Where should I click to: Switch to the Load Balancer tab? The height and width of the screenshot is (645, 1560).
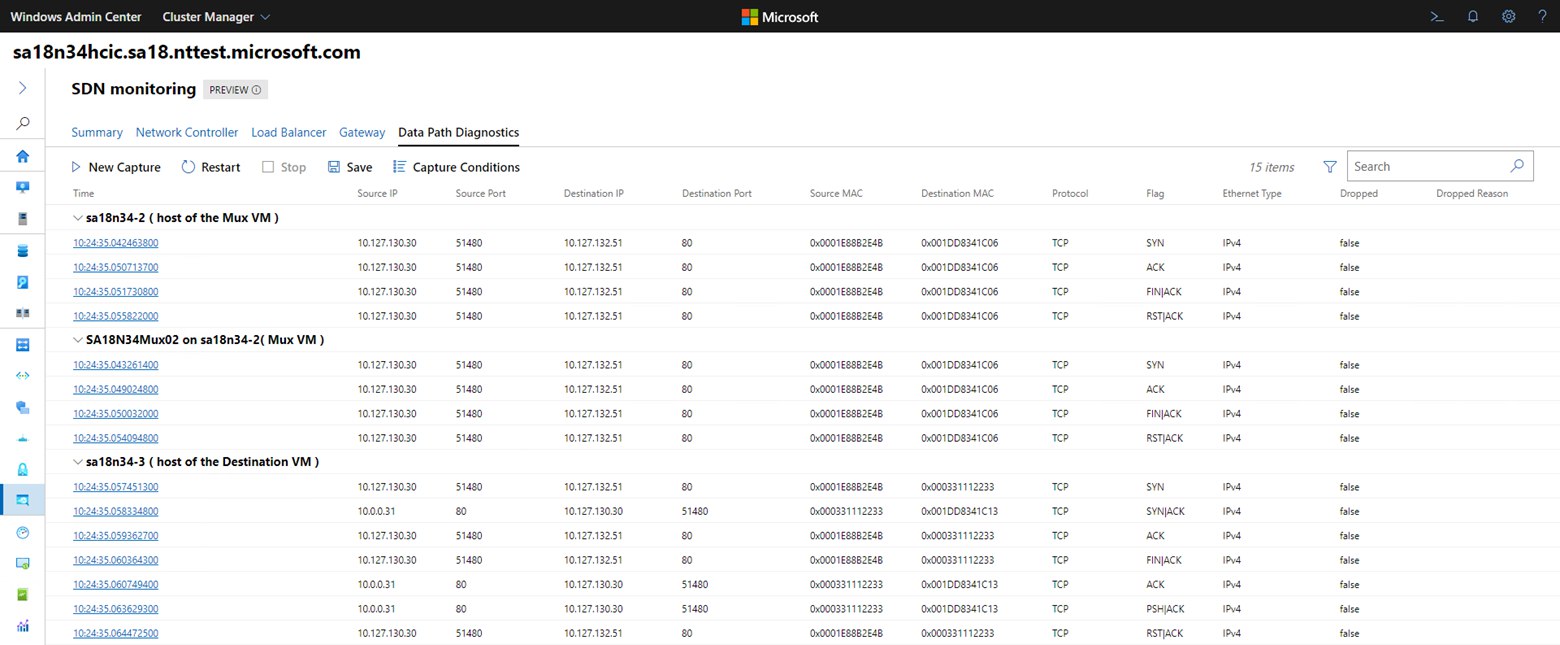pos(289,132)
